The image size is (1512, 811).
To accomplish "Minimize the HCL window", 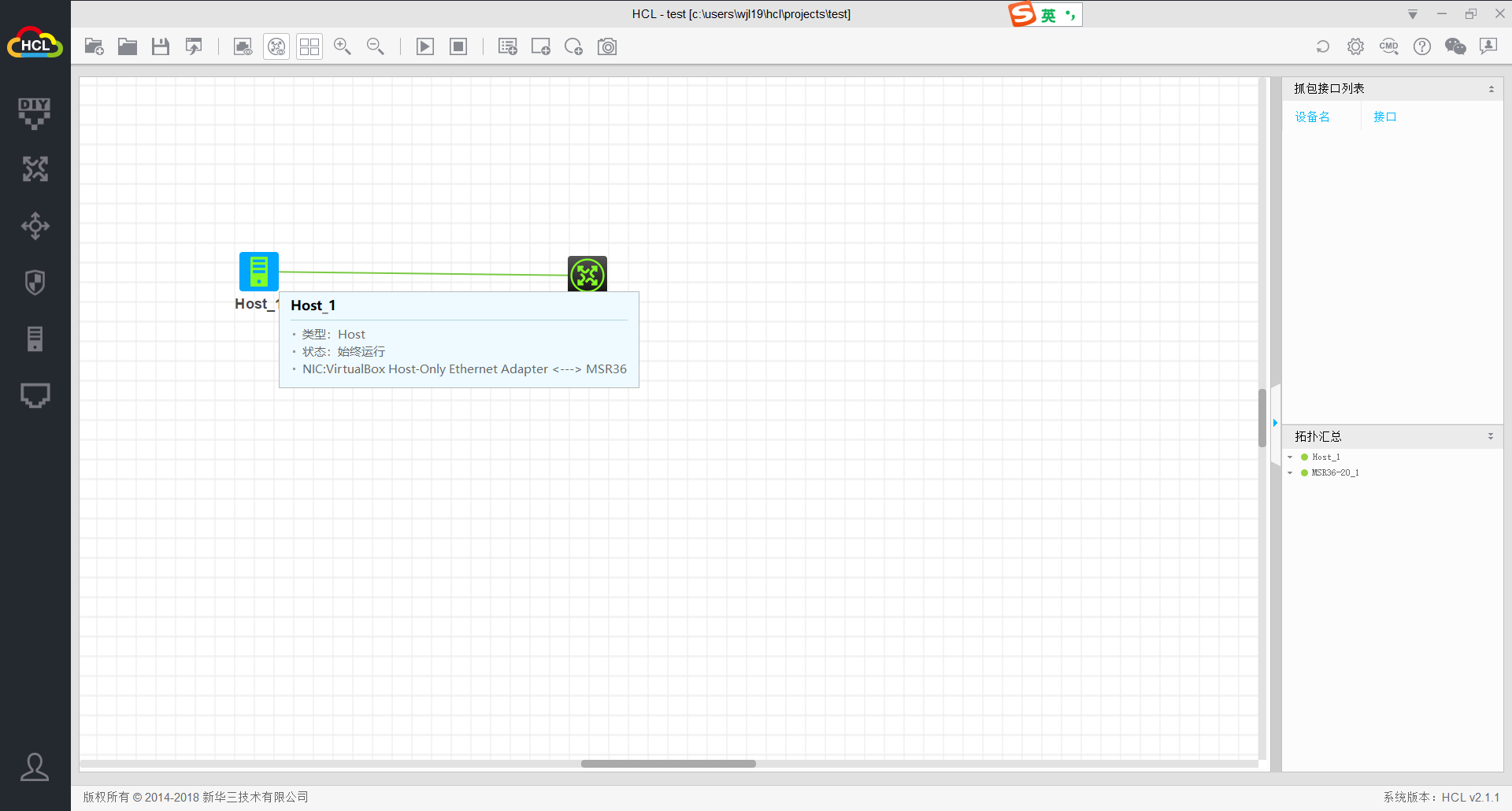I will click(x=1442, y=14).
